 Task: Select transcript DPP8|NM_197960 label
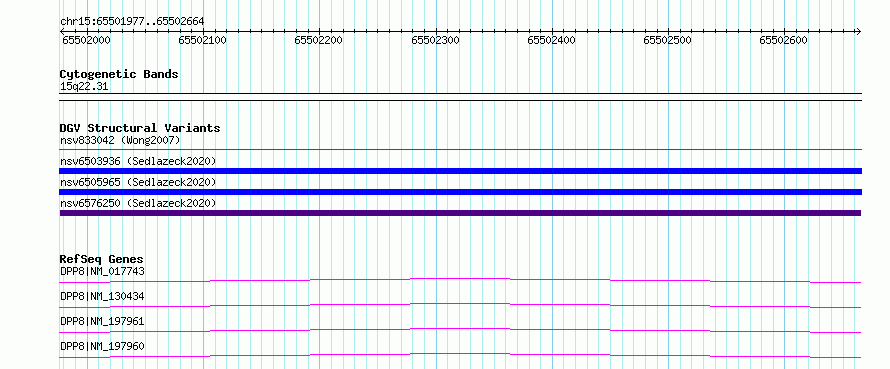(x=102, y=346)
